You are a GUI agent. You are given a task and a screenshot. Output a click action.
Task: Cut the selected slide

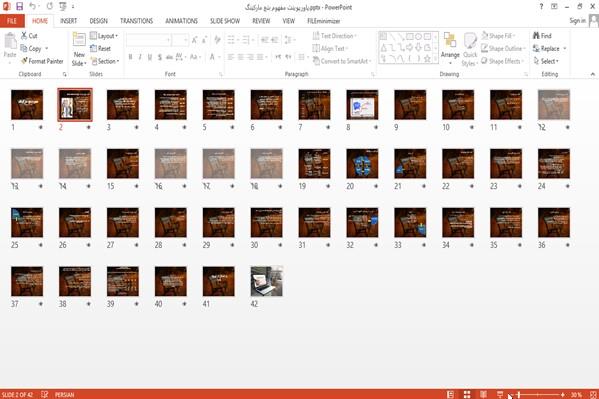tap(29, 36)
